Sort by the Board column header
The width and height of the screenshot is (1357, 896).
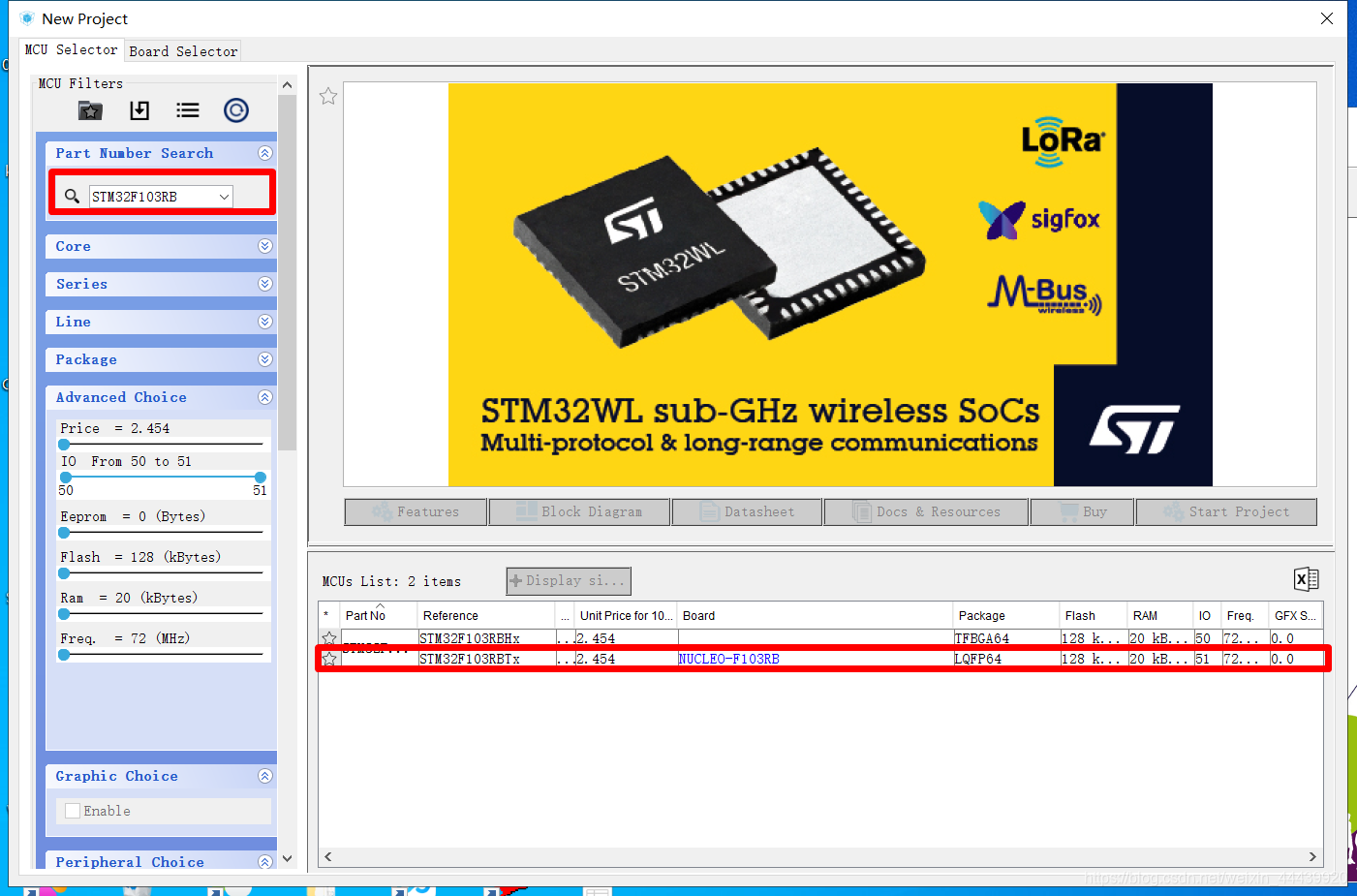coord(815,615)
